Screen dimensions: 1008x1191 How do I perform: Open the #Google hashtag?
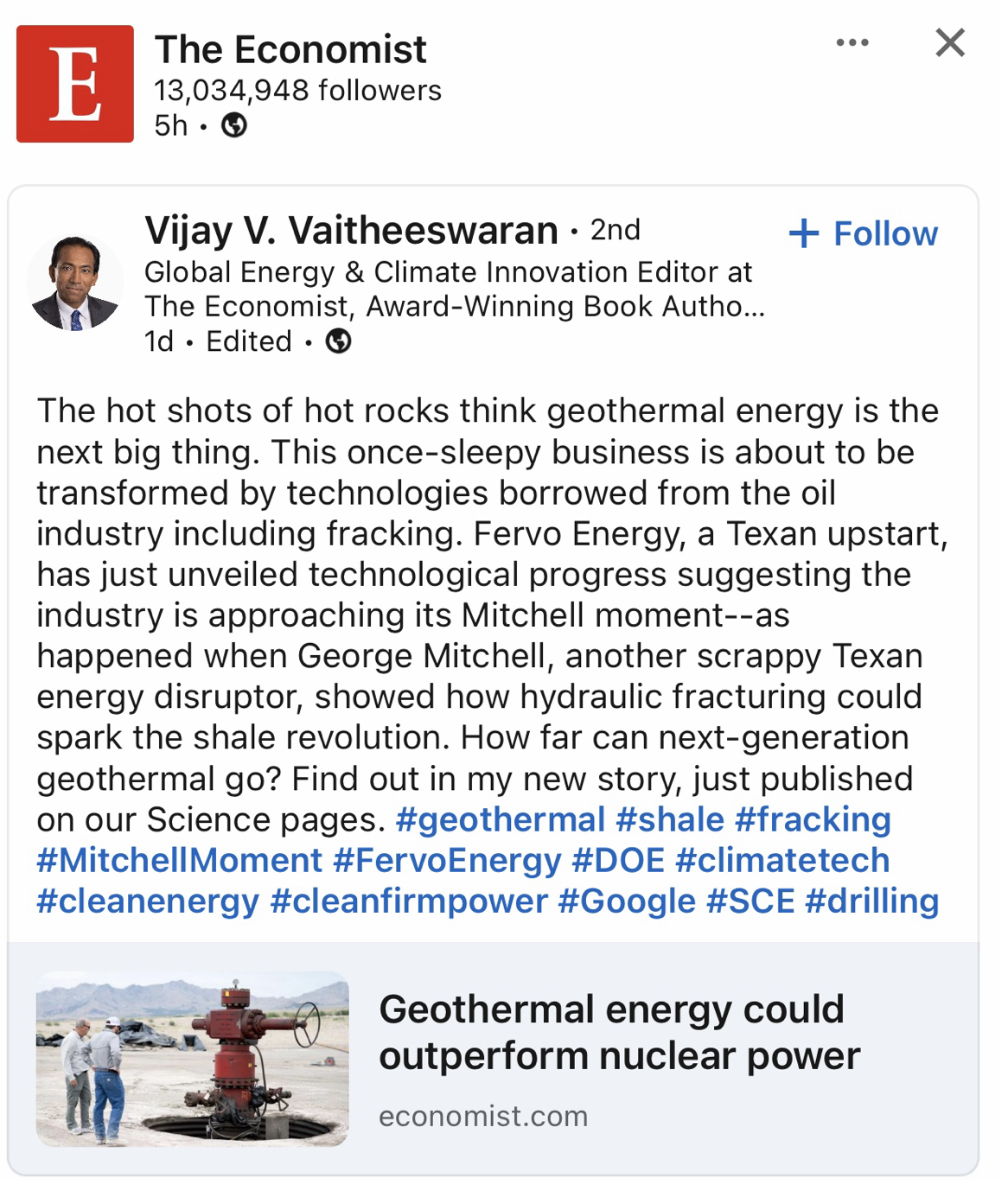pos(627,901)
